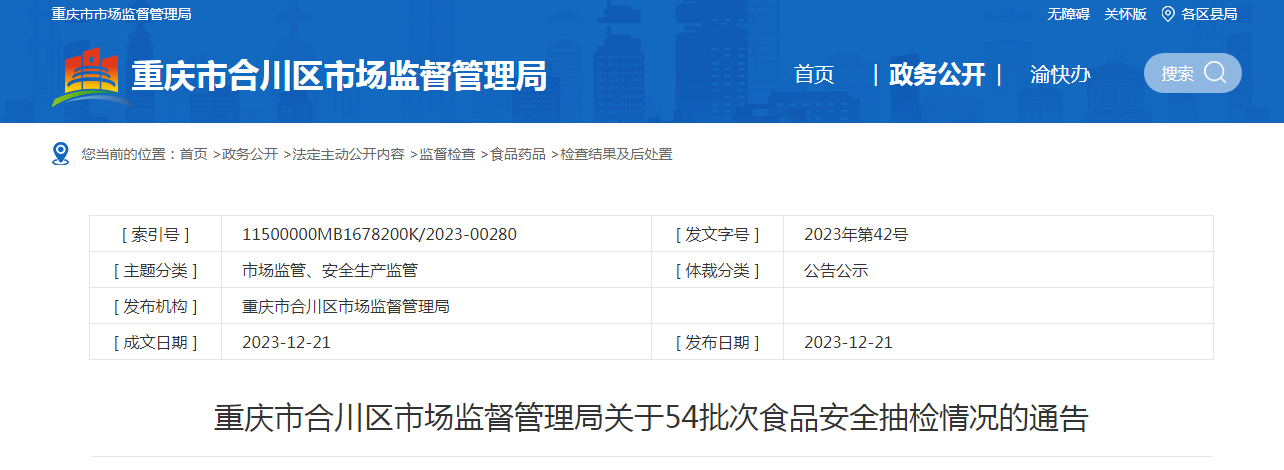Click 食品药品 breadcrumb link

coord(518,154)
